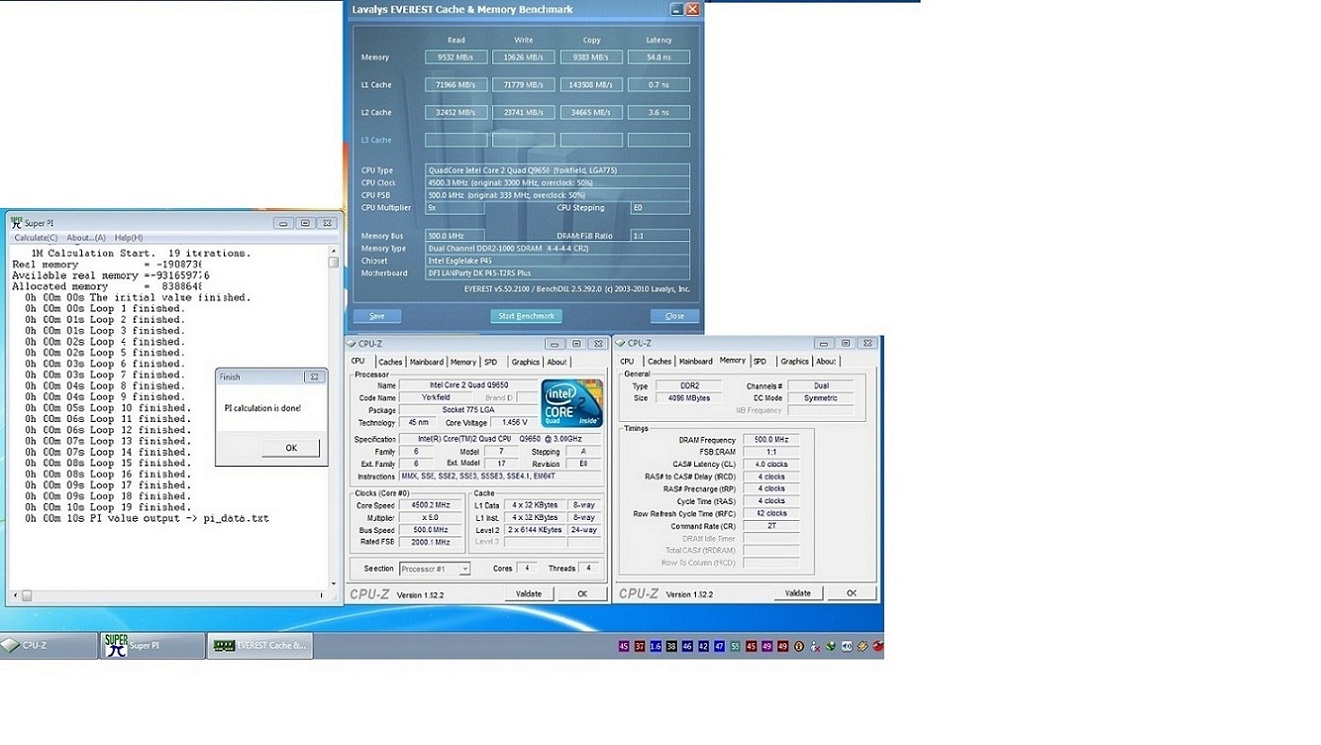Open Graphics tab in CPU-Z Memory window
Image resolution: width=1321 pixels, height=745 pixels.
pos(794,362)
